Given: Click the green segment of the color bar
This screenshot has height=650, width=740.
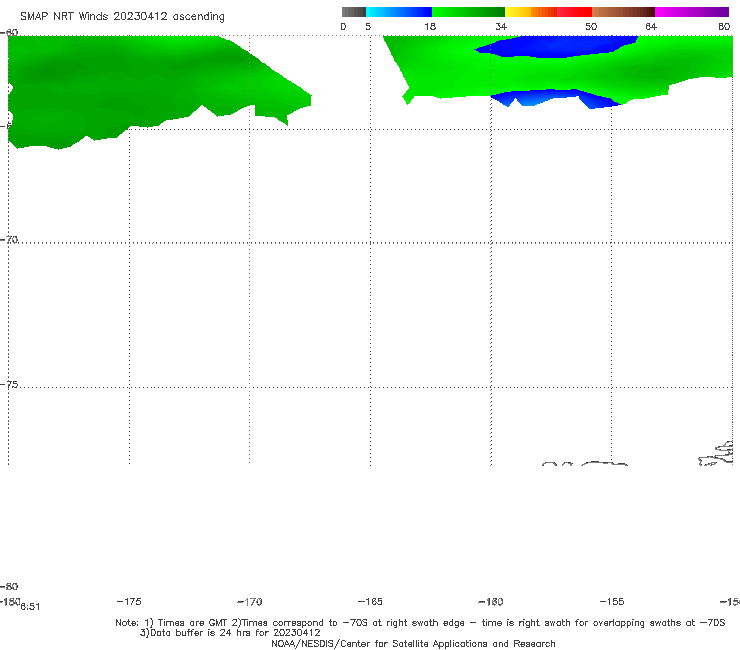Looking at the screenshot, I should (x=468, y=12).
